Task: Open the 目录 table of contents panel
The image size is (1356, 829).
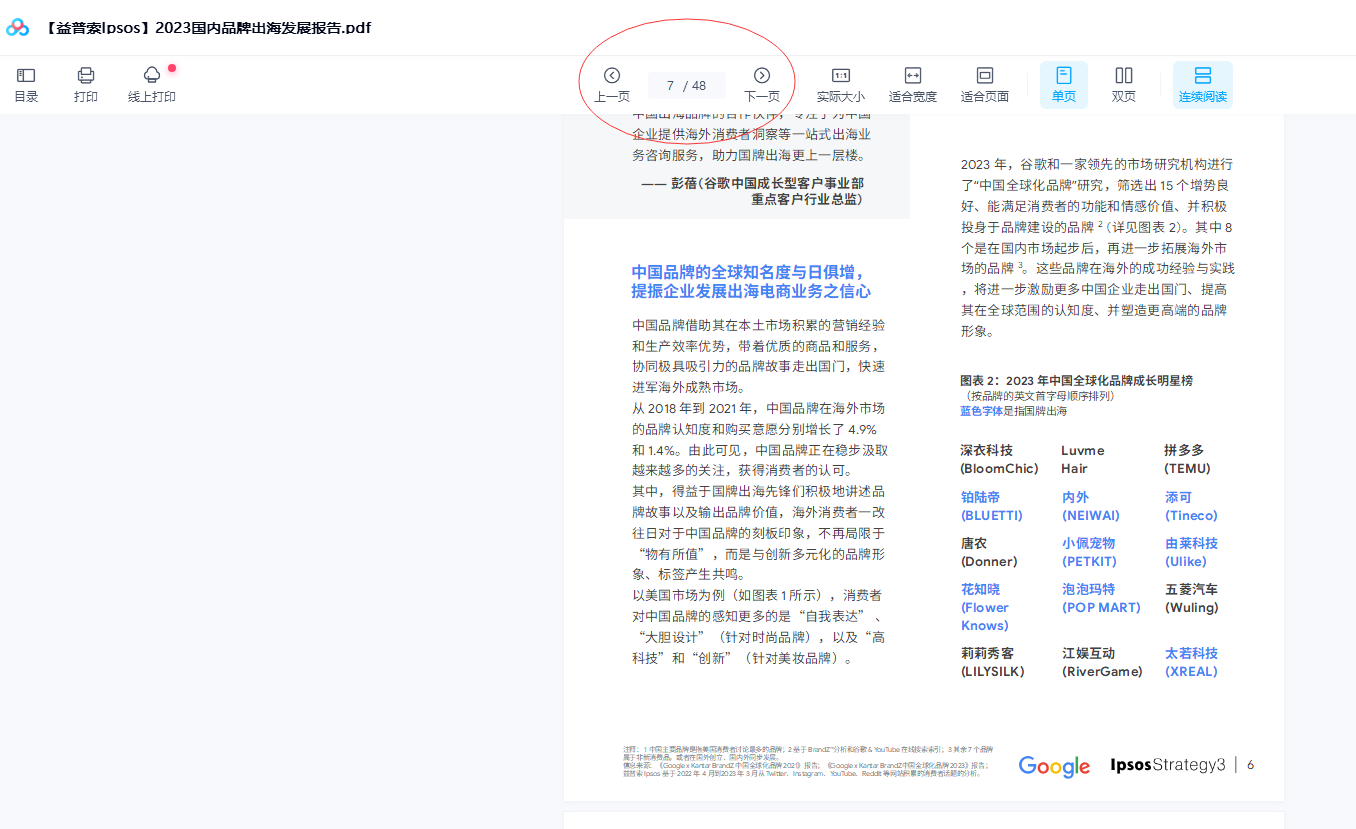Action: (x=26, y=84)
